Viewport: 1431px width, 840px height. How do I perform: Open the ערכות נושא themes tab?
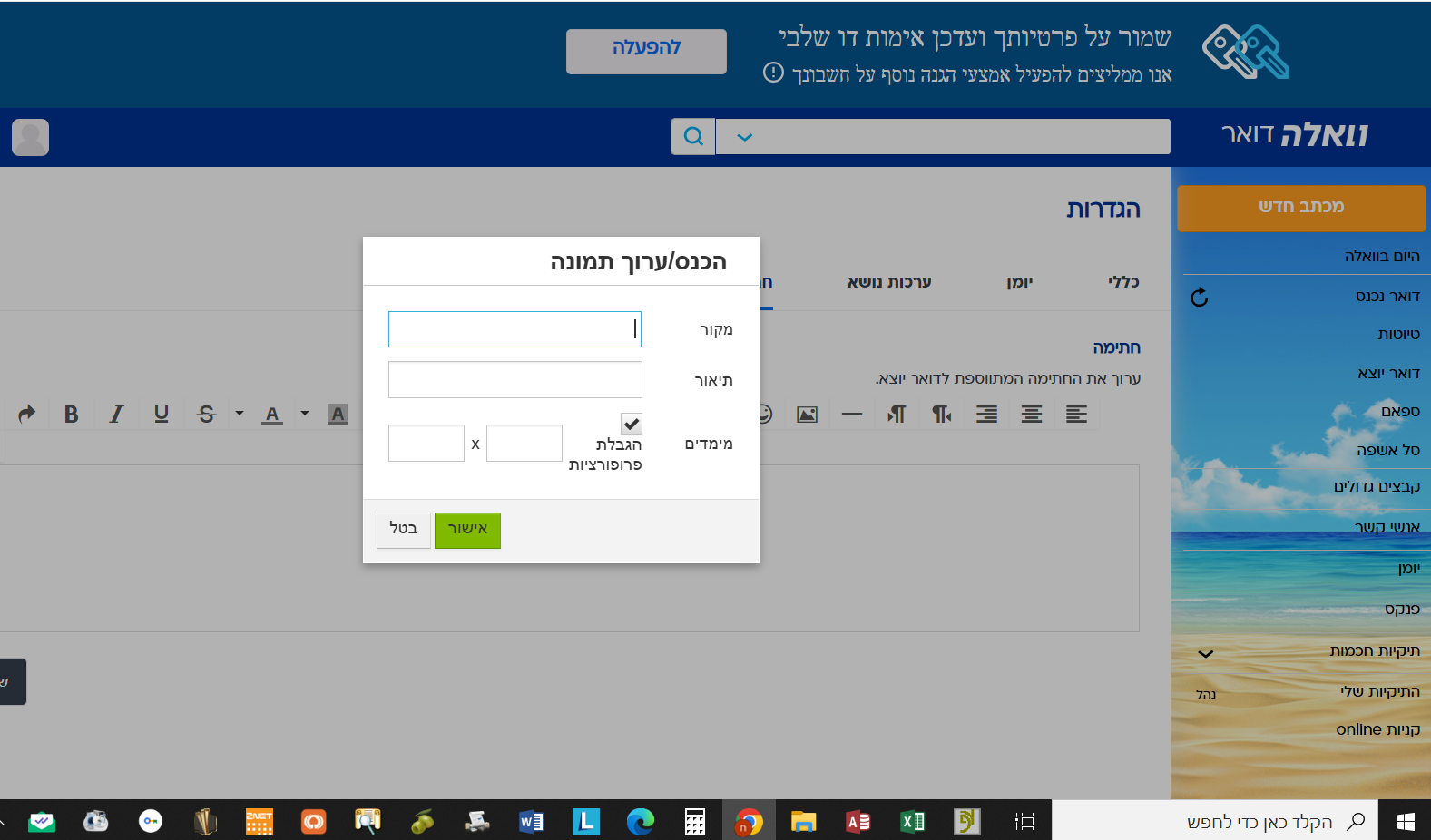click(x=889, y=282)
